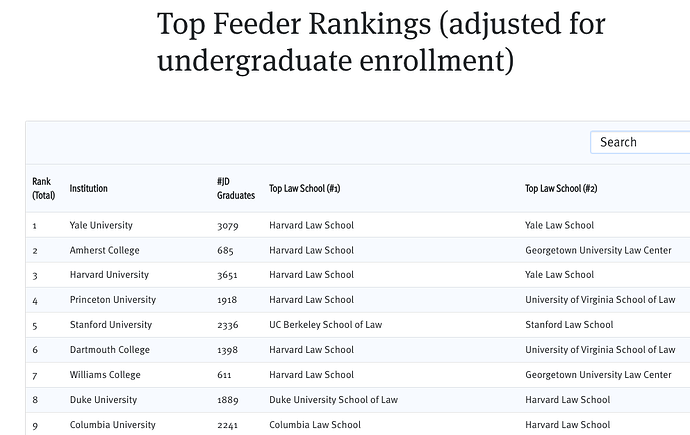
Task: Sort by Top Law School (#1) header
Action: pyautogui.click(x=305, y=189)
